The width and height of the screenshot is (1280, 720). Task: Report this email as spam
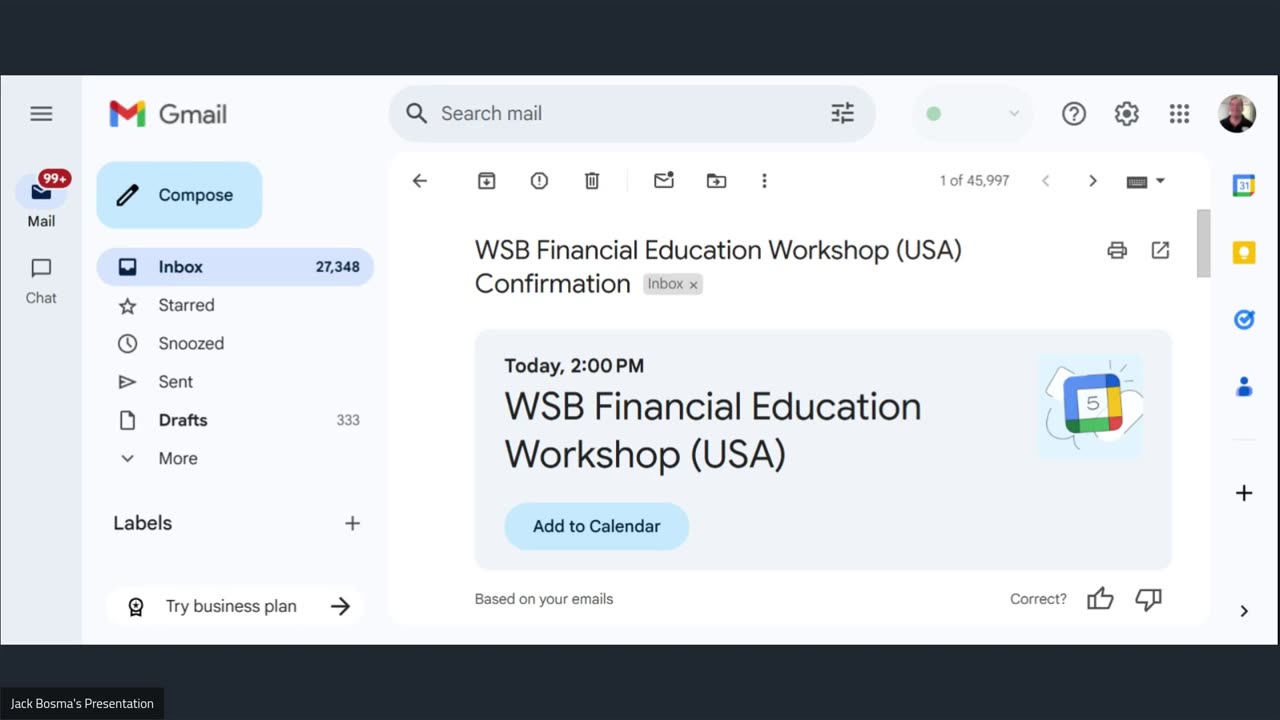pos(539,181)
